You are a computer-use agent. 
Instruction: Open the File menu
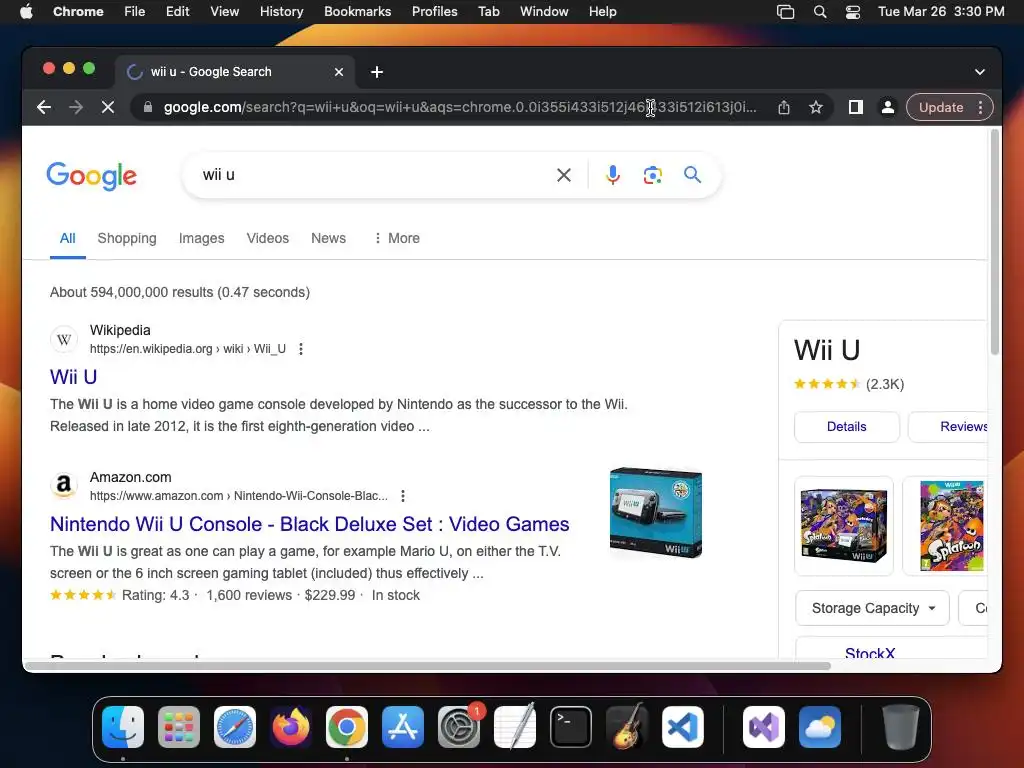click(x=135, y=12)
